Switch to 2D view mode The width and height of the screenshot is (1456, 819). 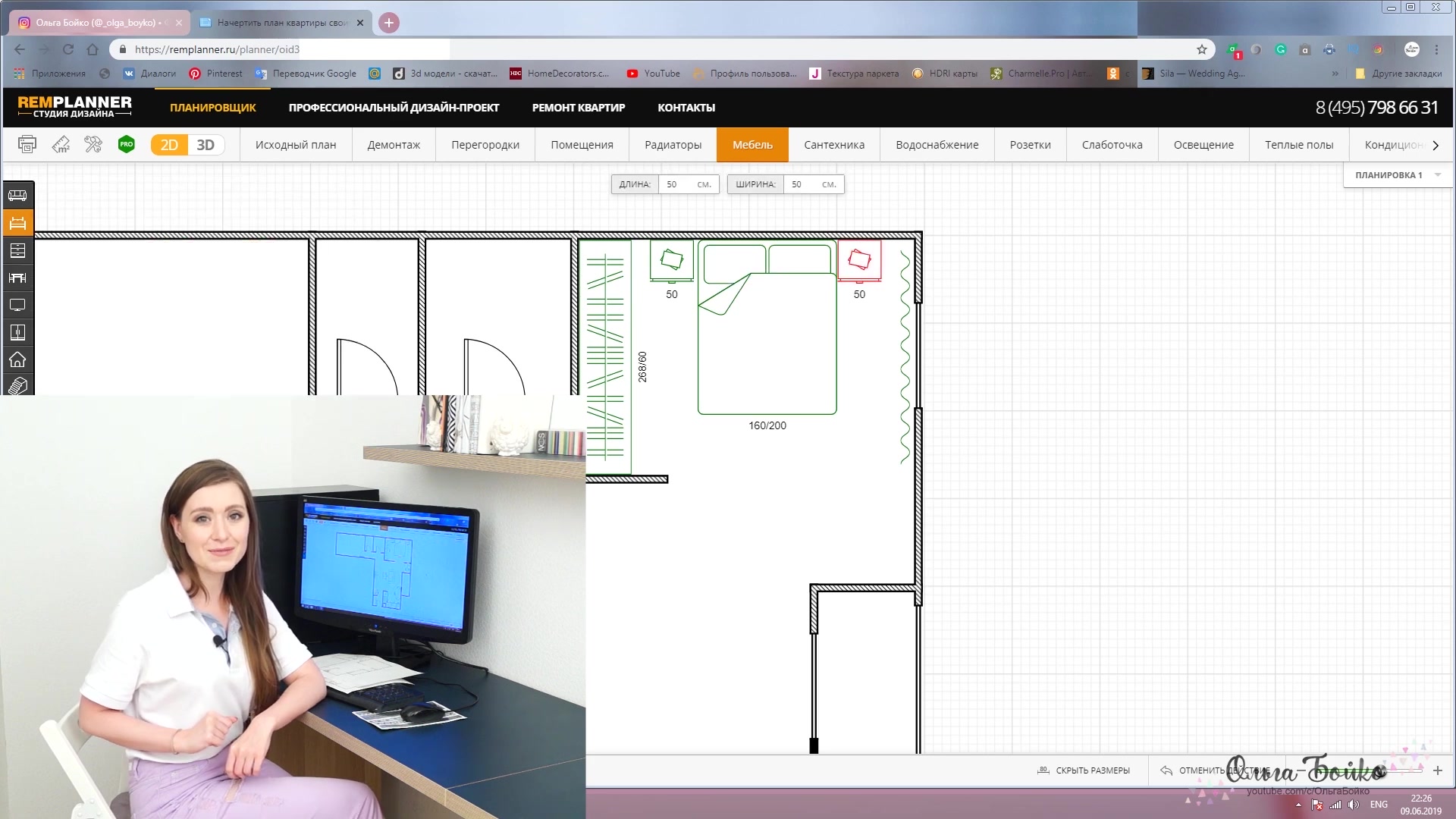[169, 145]
